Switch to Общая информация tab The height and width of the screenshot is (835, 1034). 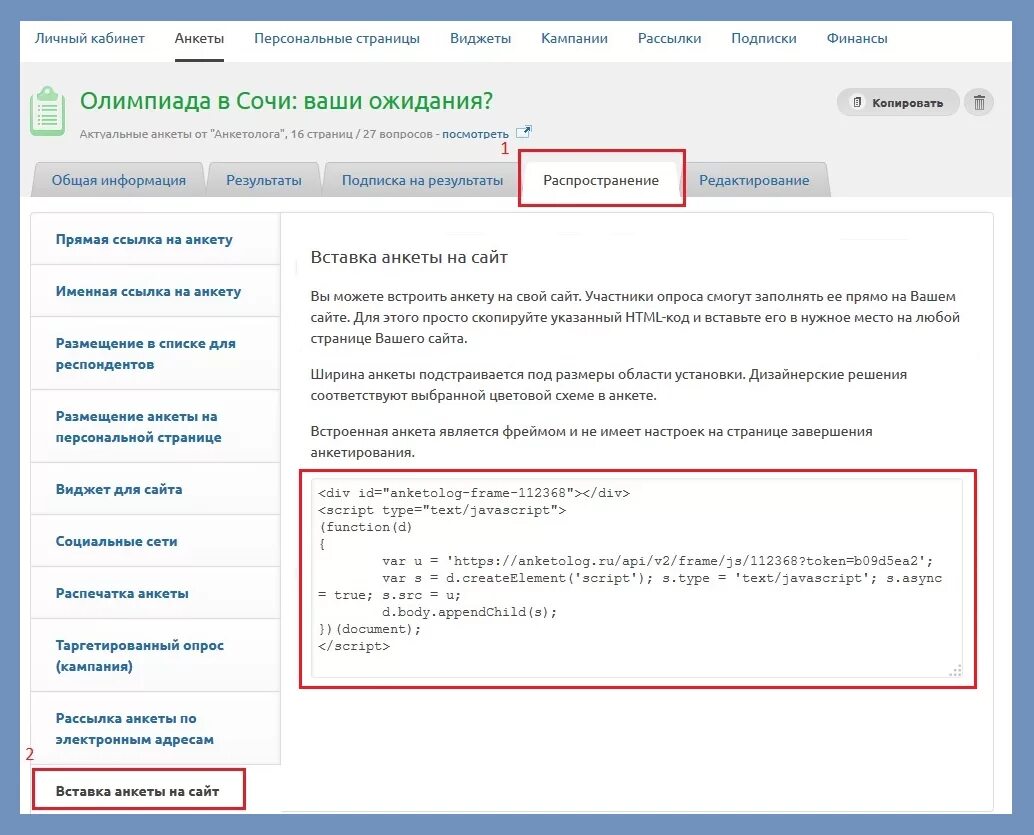click(119, 180)
